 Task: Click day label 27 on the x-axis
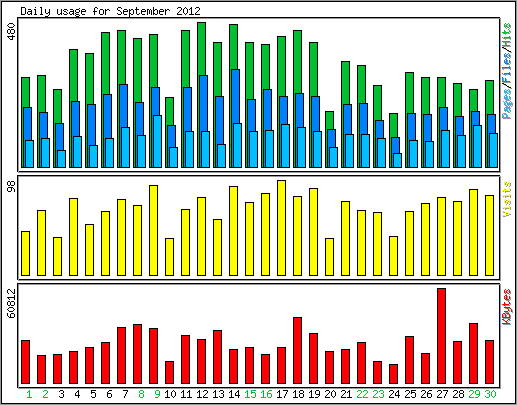[442, 394]
